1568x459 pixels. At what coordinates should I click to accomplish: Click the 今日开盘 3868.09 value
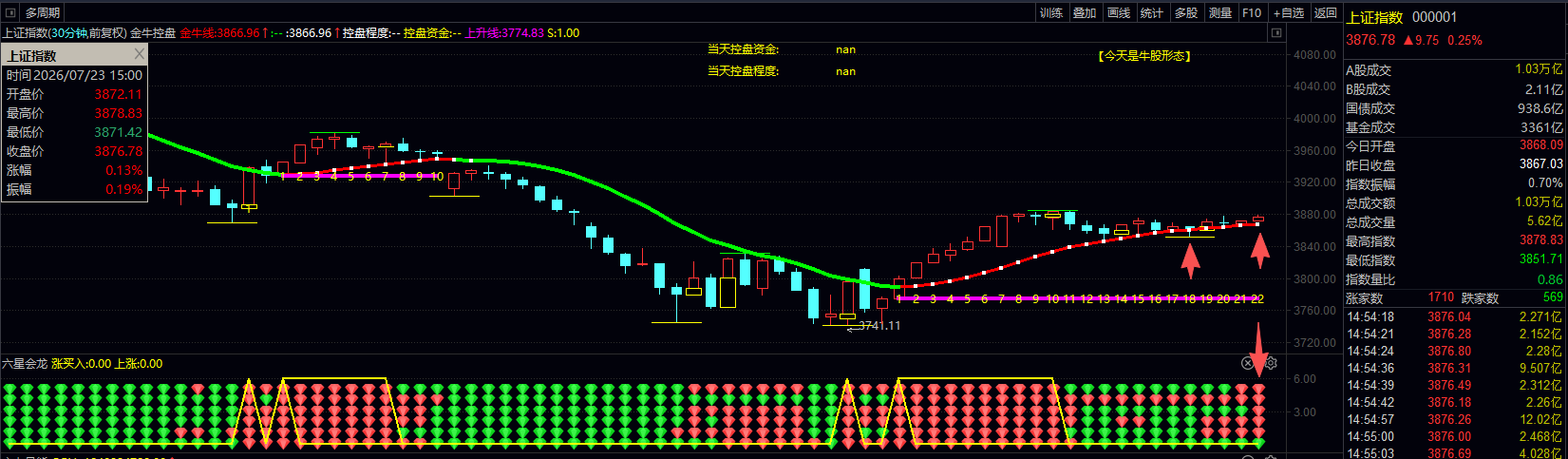point(1541,145)
